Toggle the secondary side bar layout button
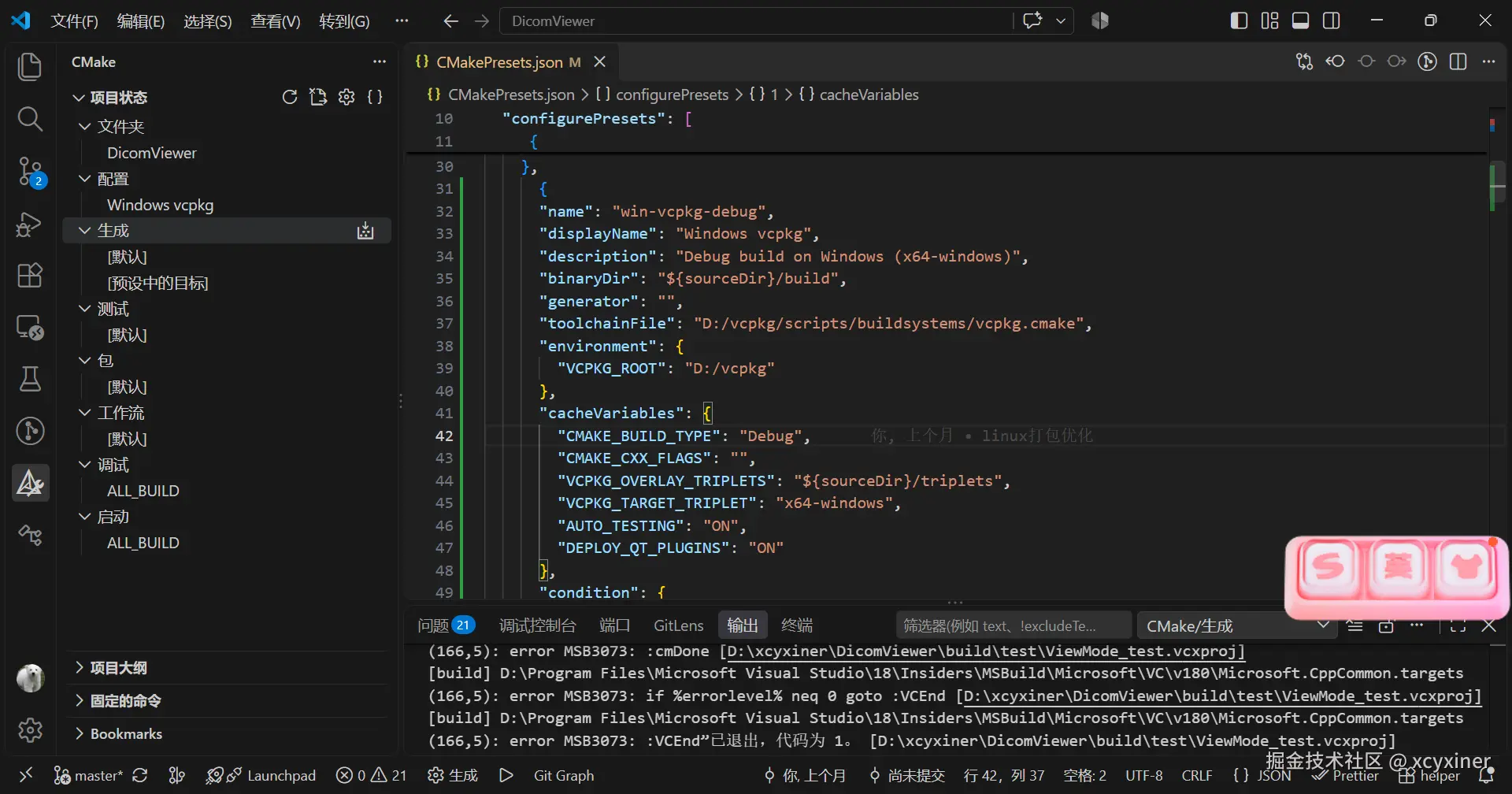 click(x=1332, y=20)
